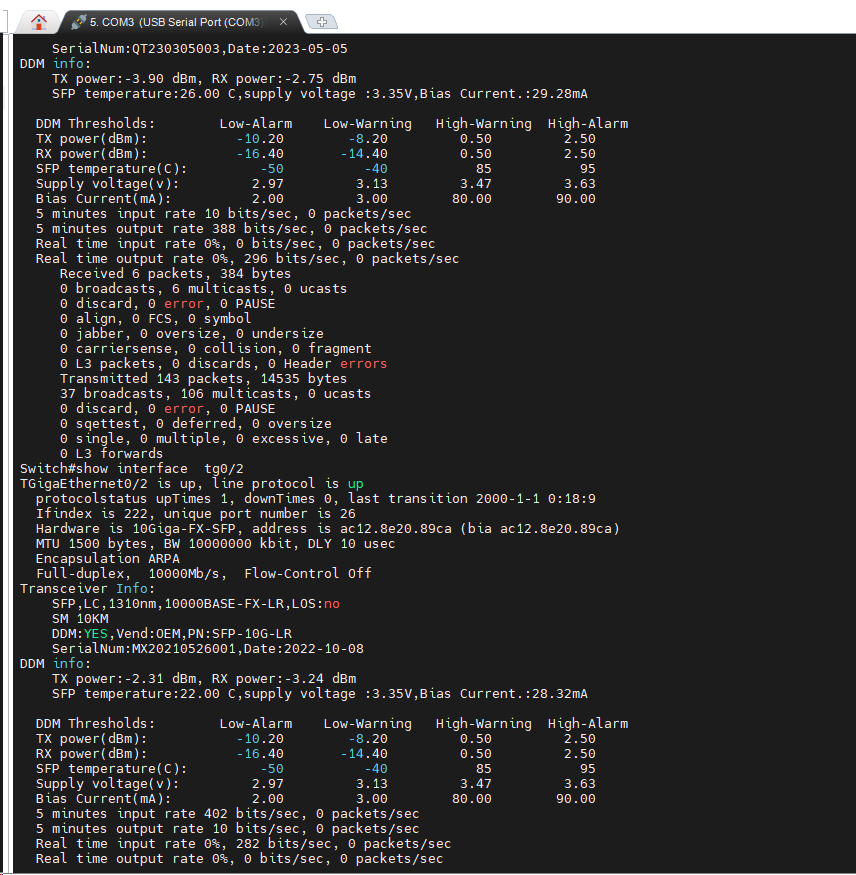Click the 'MTU 1500 bytes' line
The image size is (856, 875).
(x=215, y=544)
